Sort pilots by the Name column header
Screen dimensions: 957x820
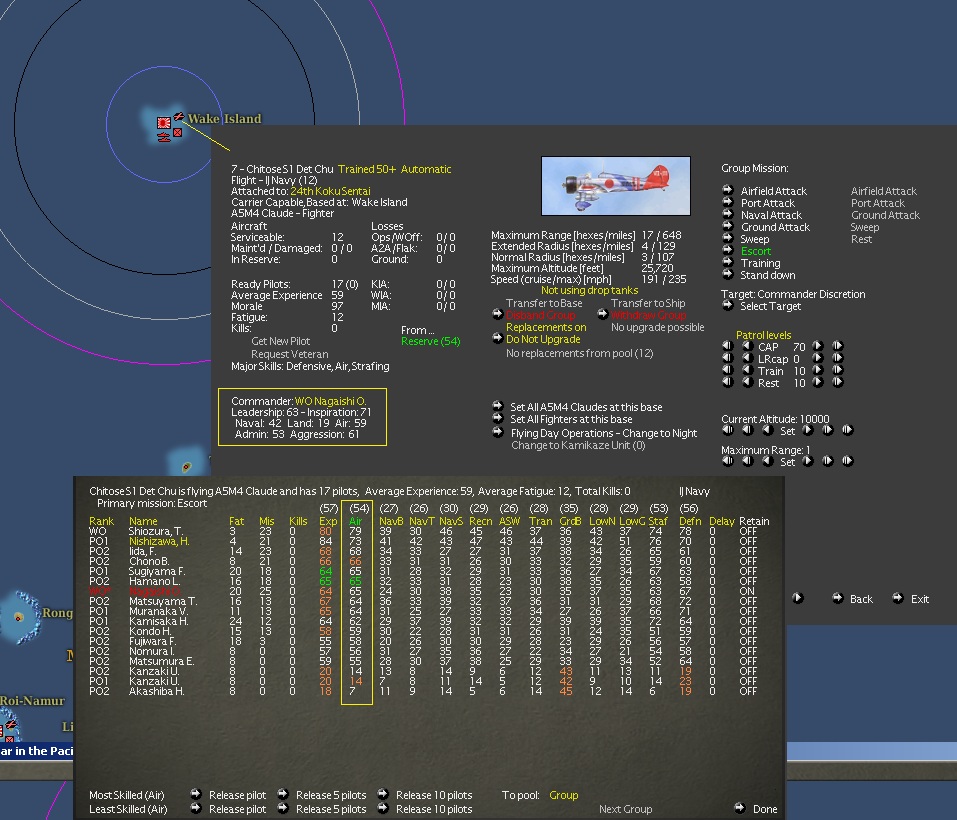(x=143, y=521)
